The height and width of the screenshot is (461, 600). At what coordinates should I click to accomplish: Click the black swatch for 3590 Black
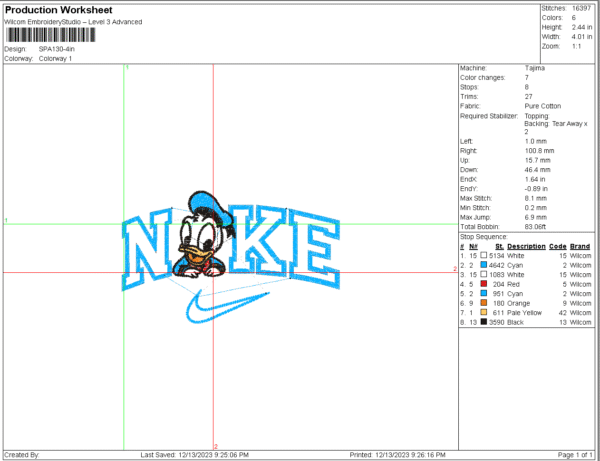[484, 322]
